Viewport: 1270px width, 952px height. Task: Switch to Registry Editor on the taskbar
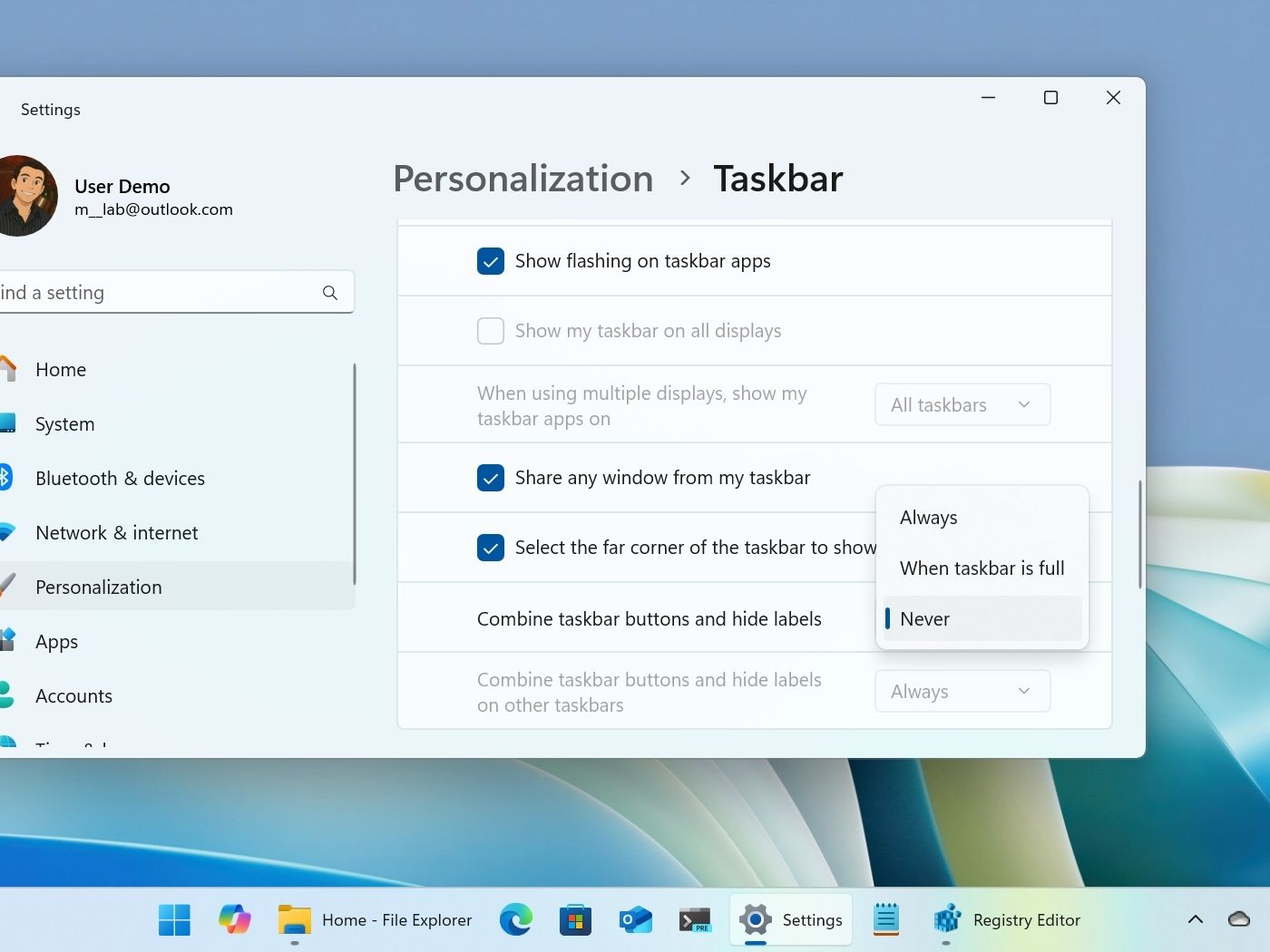[x=1008, y=919]
